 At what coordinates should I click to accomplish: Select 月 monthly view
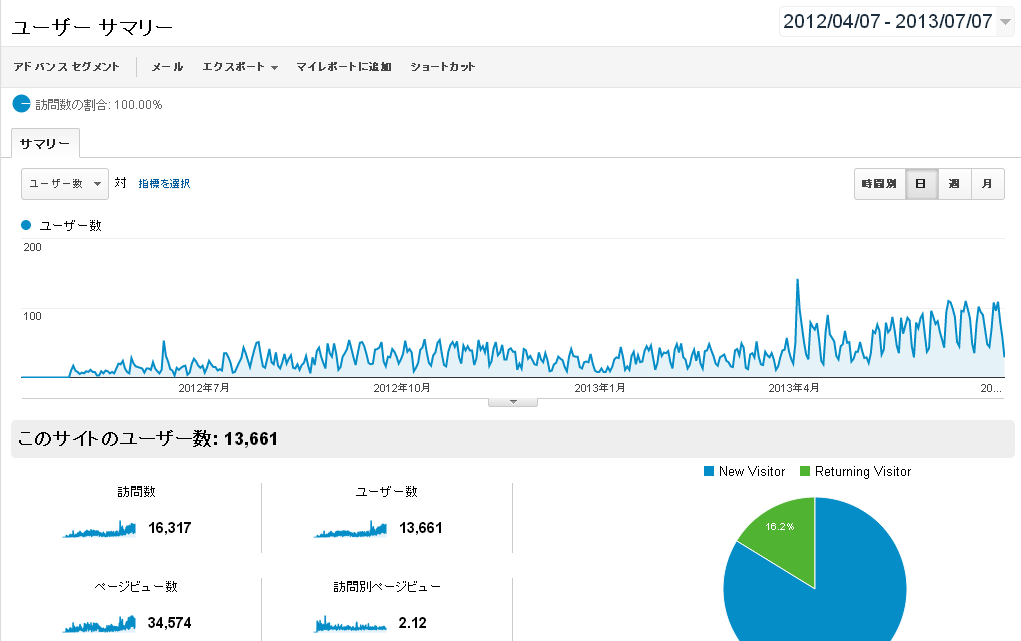tap(988, 184)
